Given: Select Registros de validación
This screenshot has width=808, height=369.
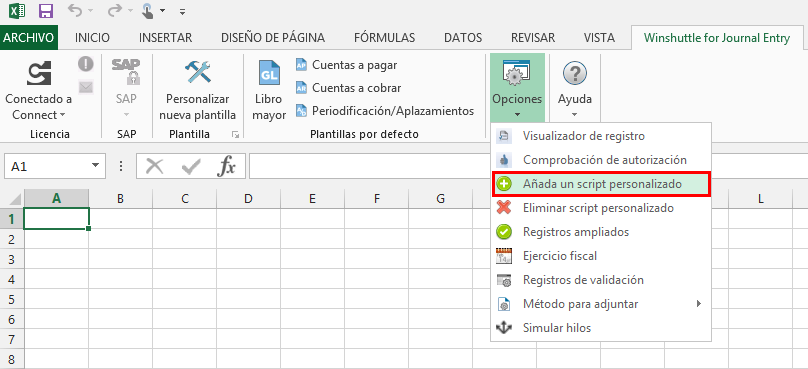Looking at the screenshot, I should [601, 280].
